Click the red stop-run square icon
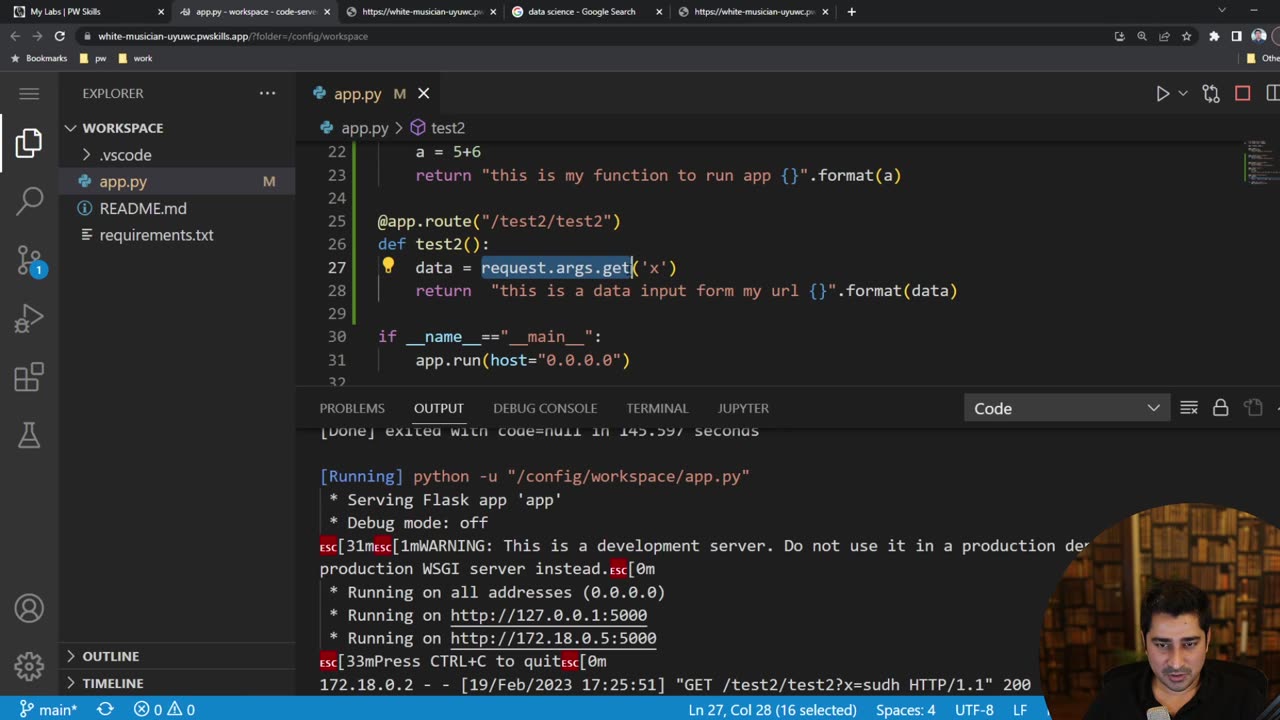The width and height of the screenshot is (1280, 720). coord(1242,93)
